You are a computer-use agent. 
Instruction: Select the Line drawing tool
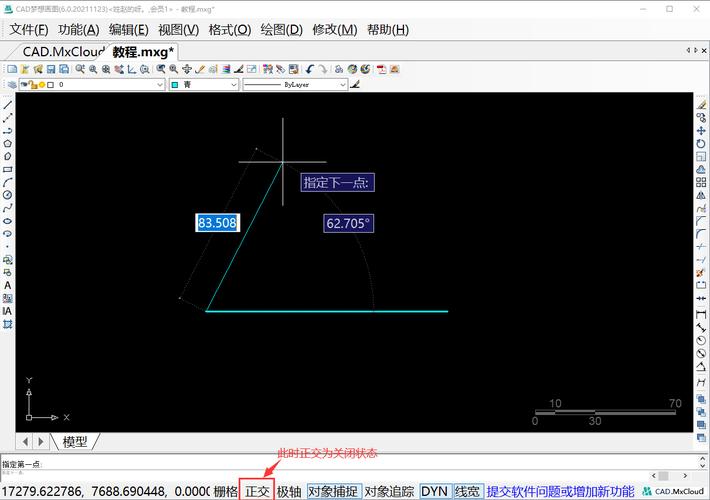7,105
